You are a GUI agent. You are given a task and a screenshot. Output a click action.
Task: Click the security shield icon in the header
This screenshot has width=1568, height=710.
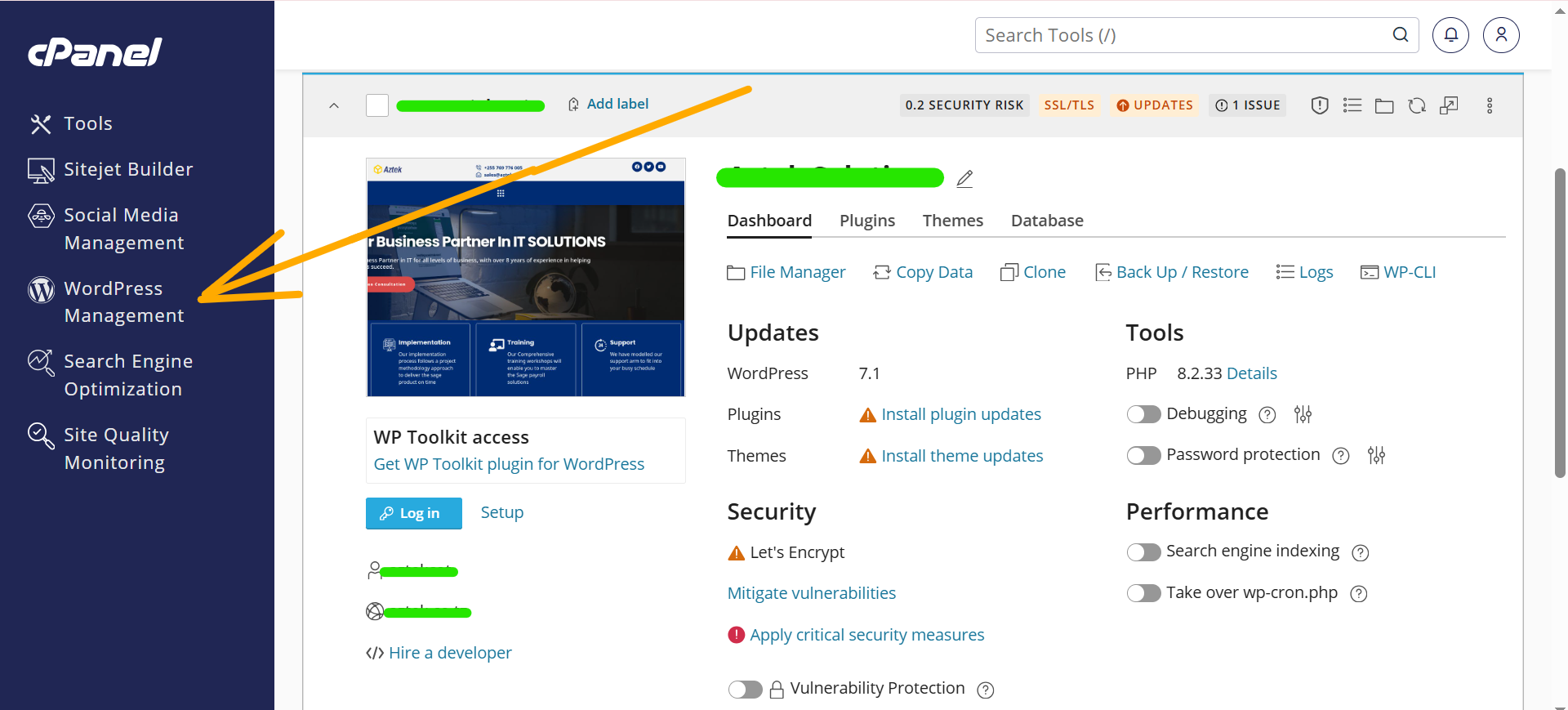click(1320, 105)
